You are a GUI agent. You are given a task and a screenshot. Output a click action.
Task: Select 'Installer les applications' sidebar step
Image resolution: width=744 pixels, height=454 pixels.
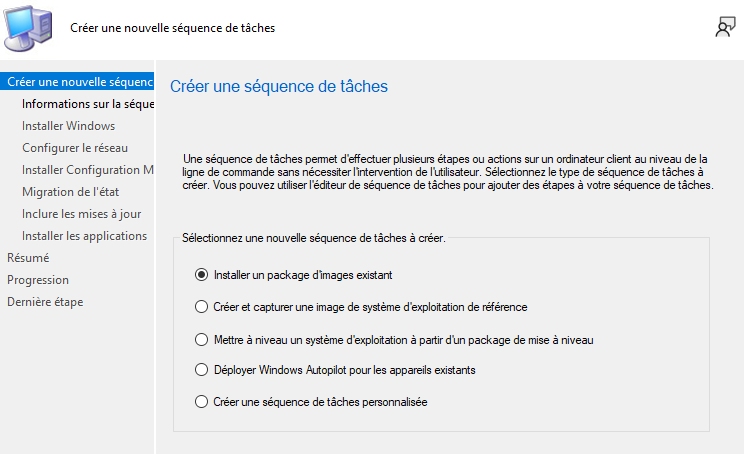tap(84, 236)
